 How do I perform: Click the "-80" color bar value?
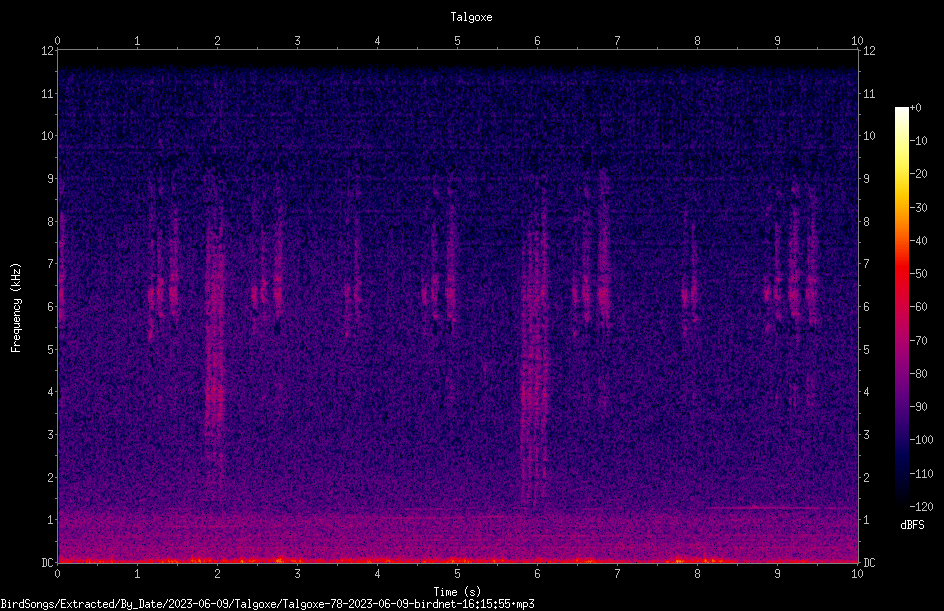[919, 374]
